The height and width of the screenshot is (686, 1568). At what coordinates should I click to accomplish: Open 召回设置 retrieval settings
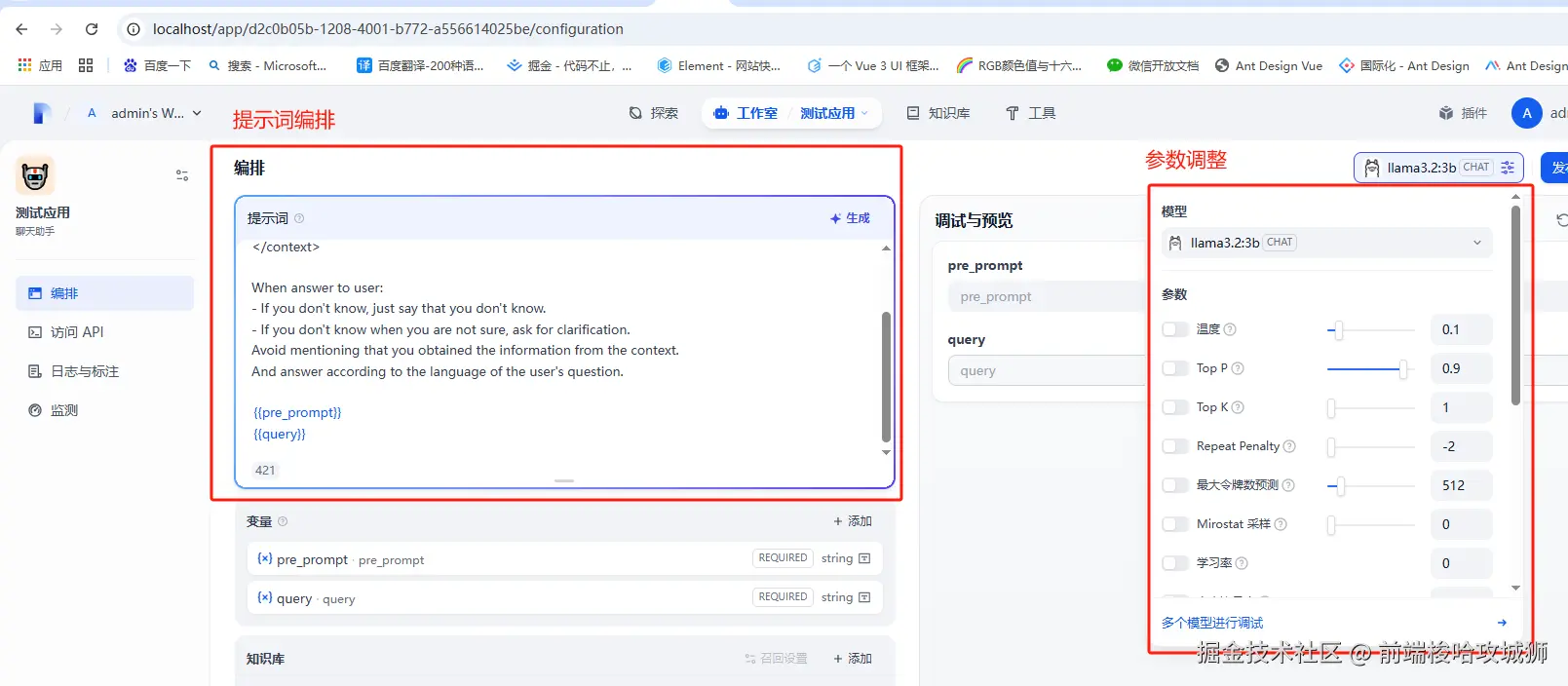(x=776, y=659)
